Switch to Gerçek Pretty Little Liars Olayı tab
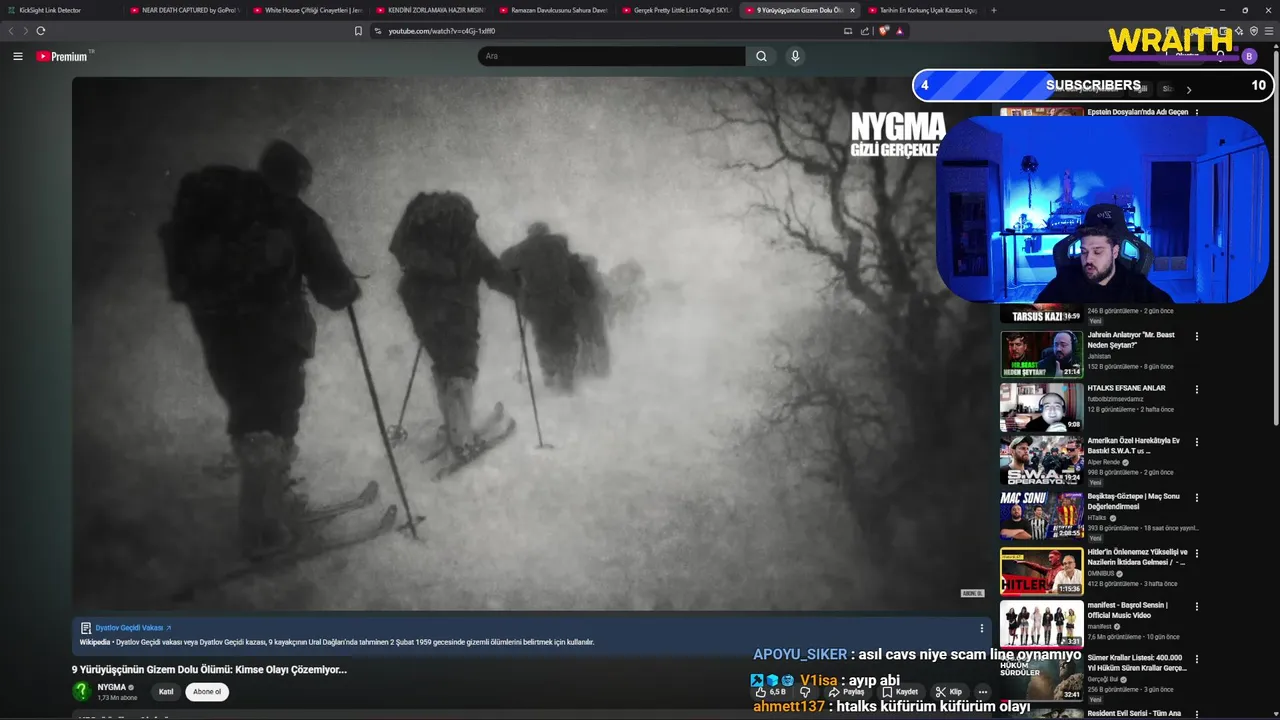 [677, 10]
